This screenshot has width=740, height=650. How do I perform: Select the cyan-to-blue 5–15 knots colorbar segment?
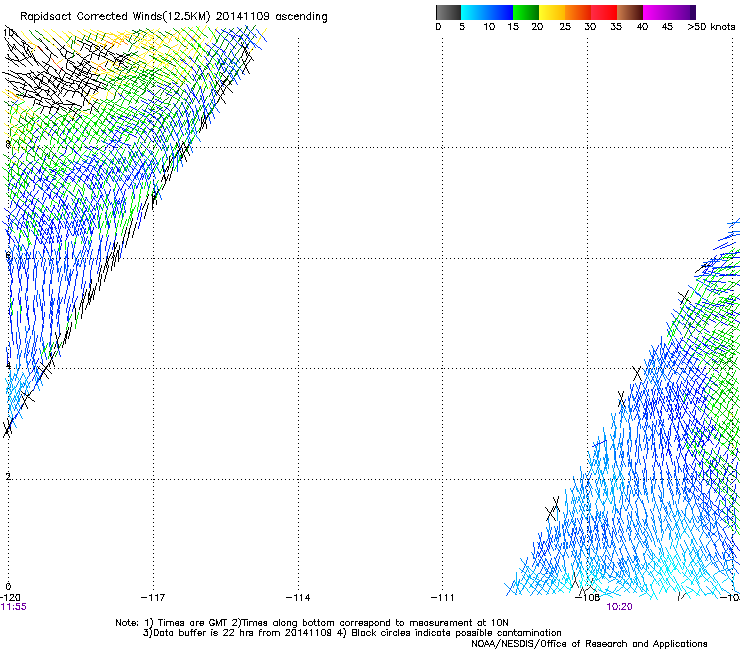pos(487,12)
